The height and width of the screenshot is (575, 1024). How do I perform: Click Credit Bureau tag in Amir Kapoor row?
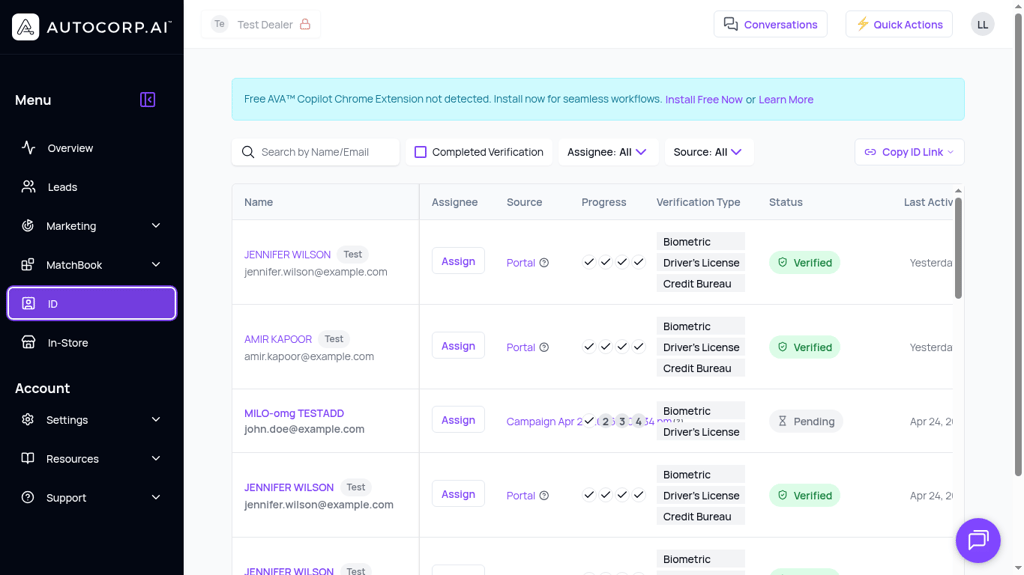(701, 369)
